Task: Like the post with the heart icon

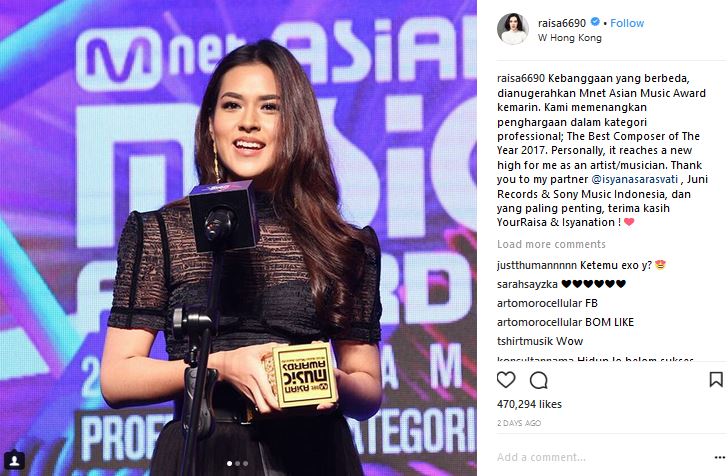Action: point(506,379)
